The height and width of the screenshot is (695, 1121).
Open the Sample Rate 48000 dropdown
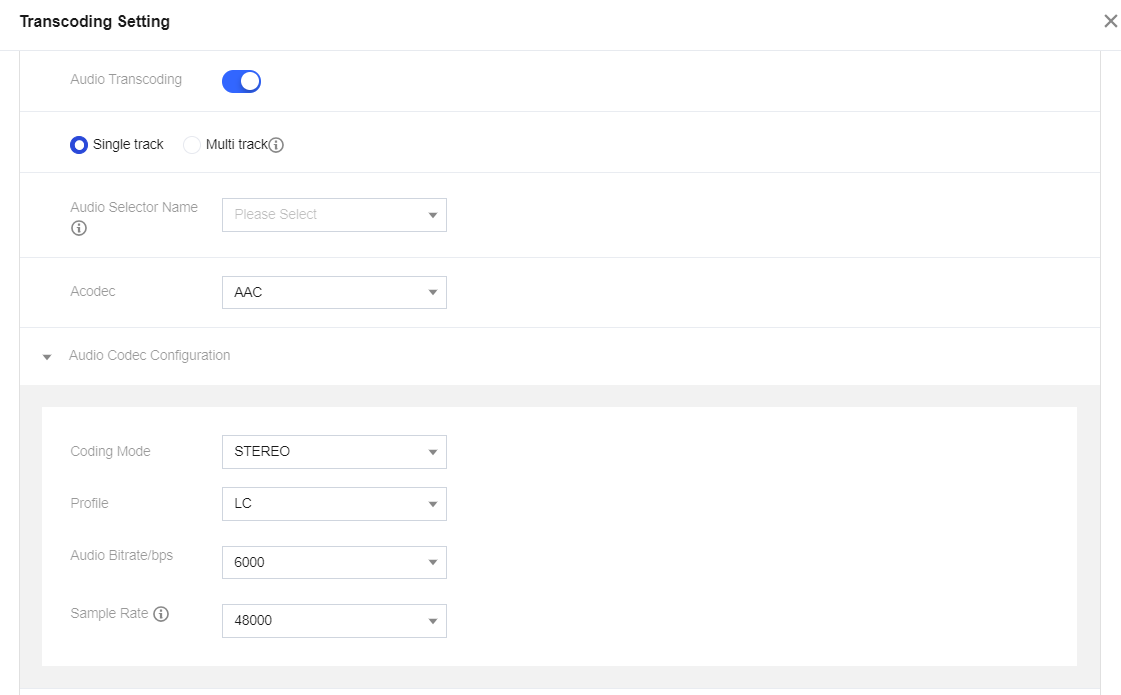(x=333, y=621)
